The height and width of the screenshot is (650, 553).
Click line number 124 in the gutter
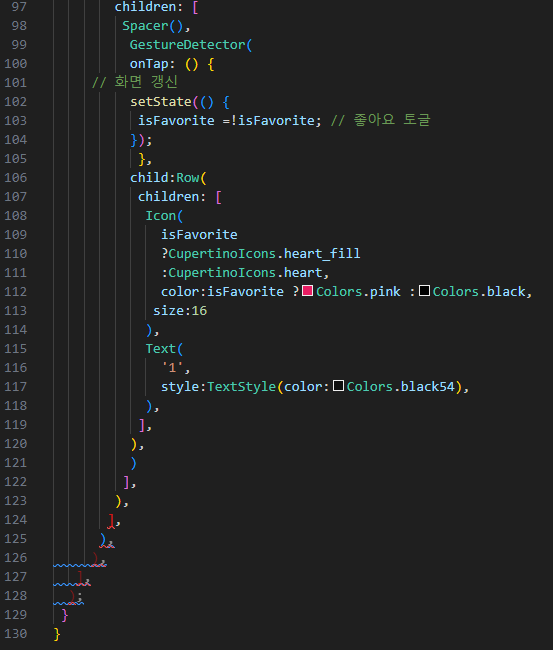tap(16, 520)
